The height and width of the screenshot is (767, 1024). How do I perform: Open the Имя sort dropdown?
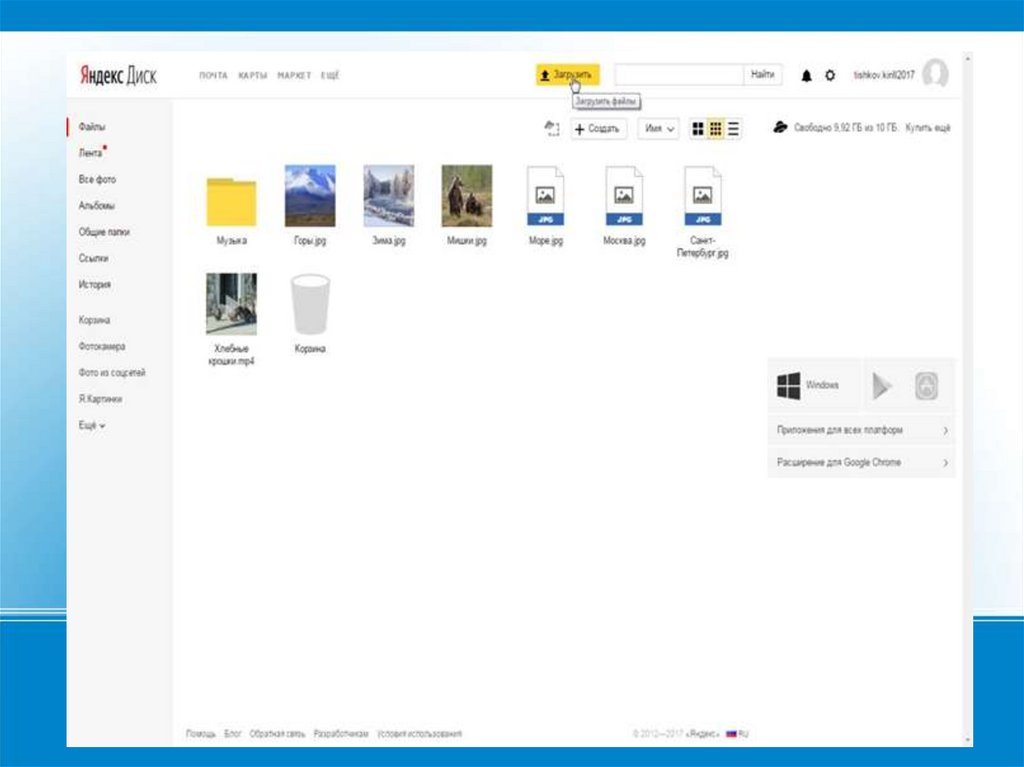(x=658, y=129)
